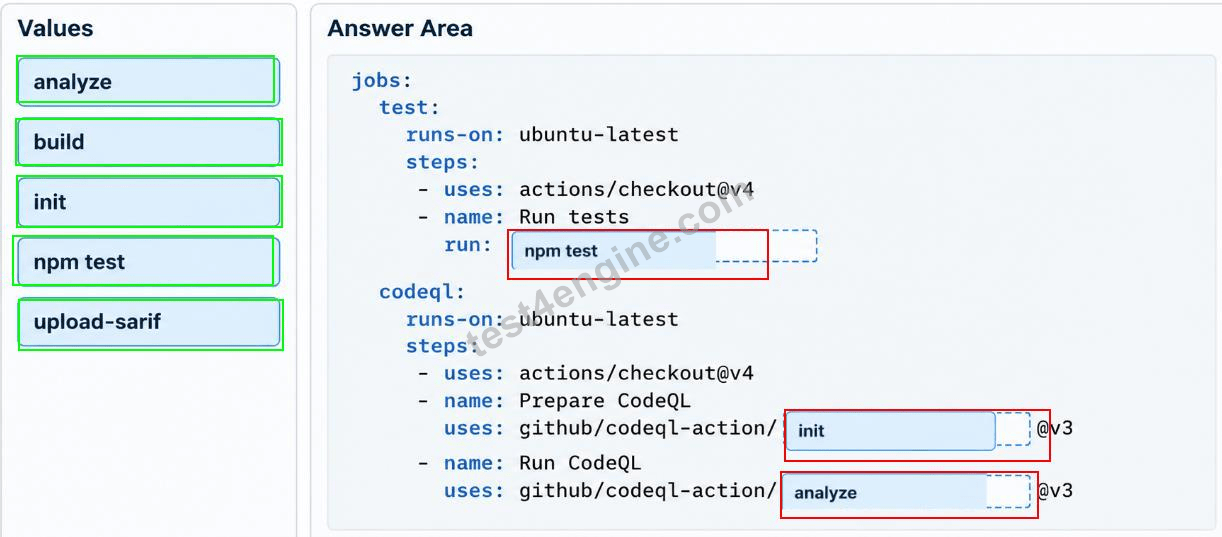Image resolution: width=1222 pixels, height=537 pixels.
Task: Click the Values panel heading
Action: pos(56,29)
